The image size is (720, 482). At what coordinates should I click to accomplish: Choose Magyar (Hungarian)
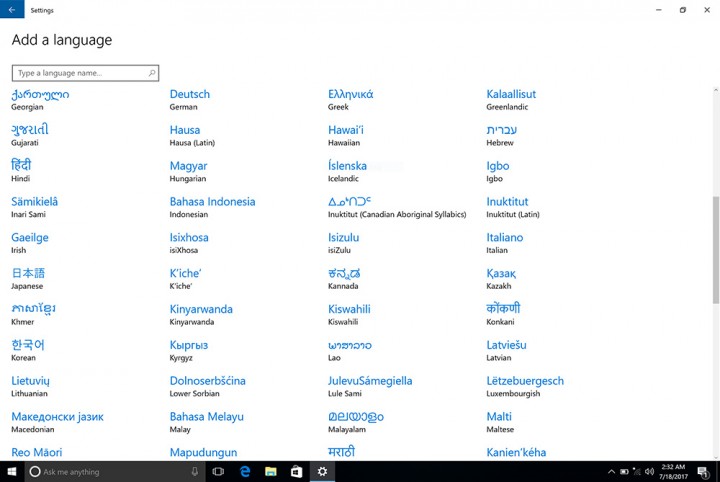pos(188,171)
